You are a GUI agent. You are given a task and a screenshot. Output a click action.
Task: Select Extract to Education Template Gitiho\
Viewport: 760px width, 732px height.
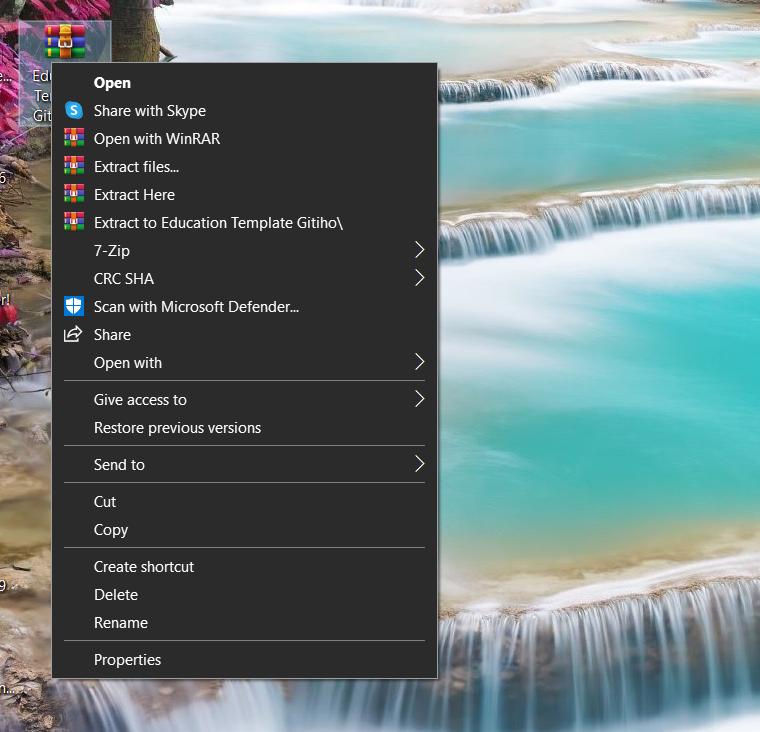pyautogui.click(x=245, y=223)
